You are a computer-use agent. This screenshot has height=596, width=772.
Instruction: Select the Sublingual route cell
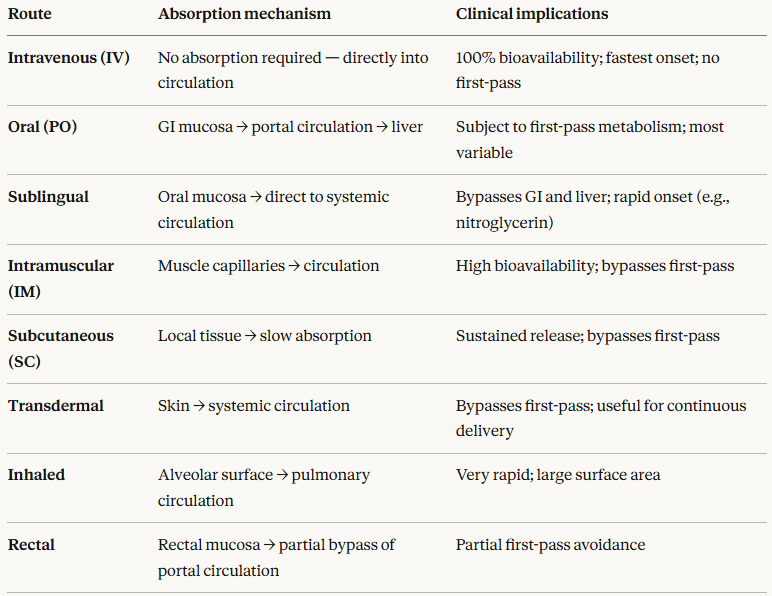[48, 197]
